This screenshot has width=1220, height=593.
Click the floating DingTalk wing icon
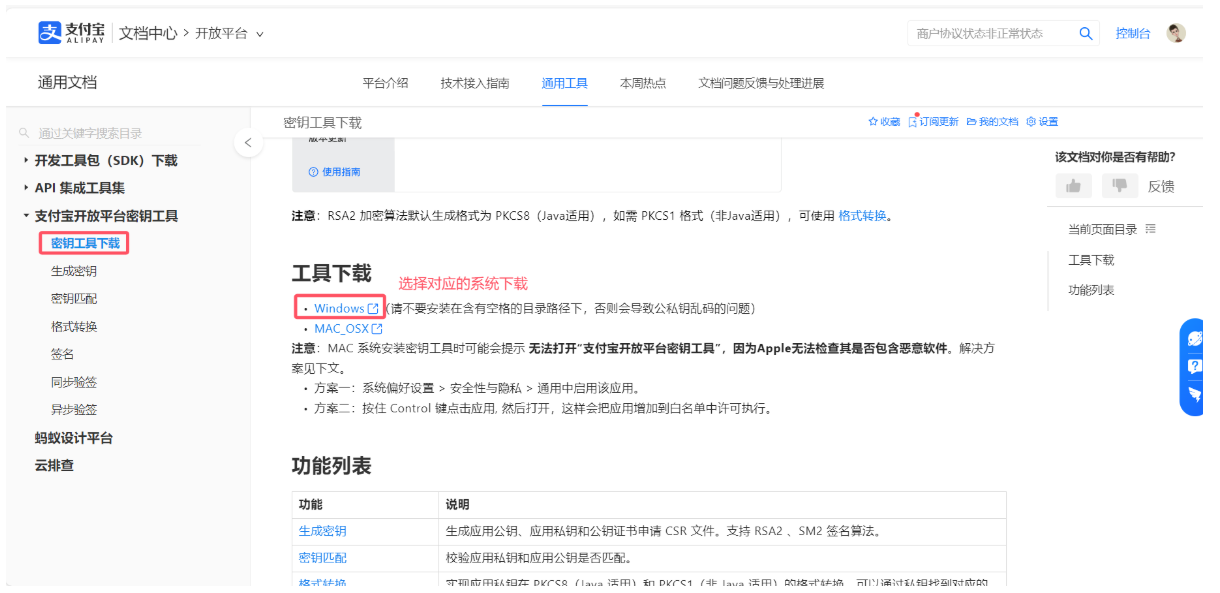1194,394
